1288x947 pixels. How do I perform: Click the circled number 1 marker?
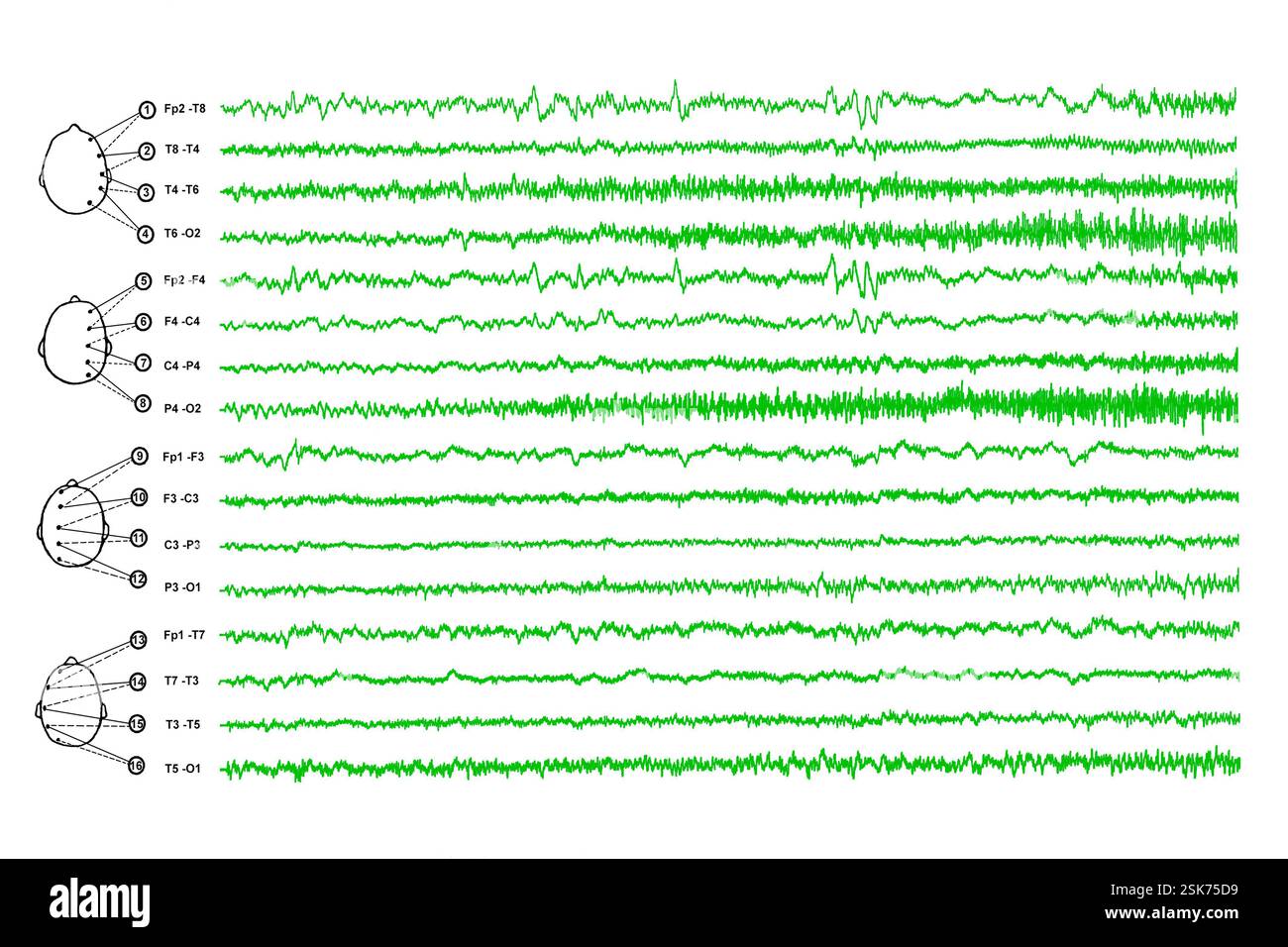click(146, 109)
